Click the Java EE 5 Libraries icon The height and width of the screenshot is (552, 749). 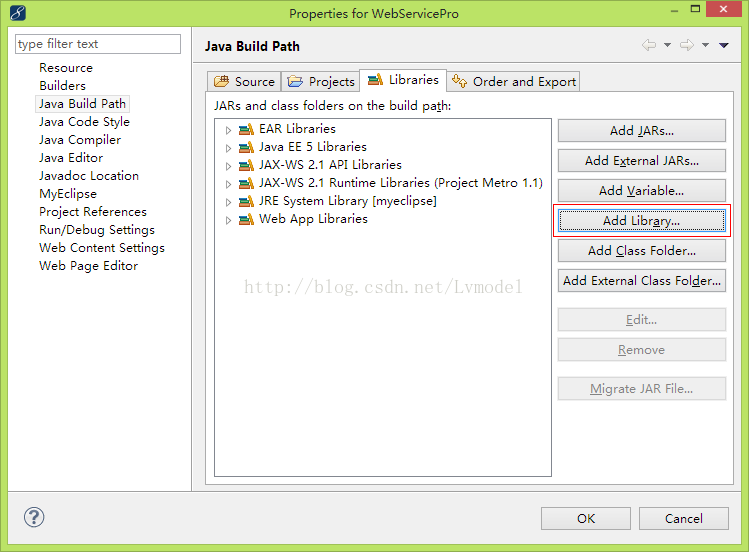point(246,147)
